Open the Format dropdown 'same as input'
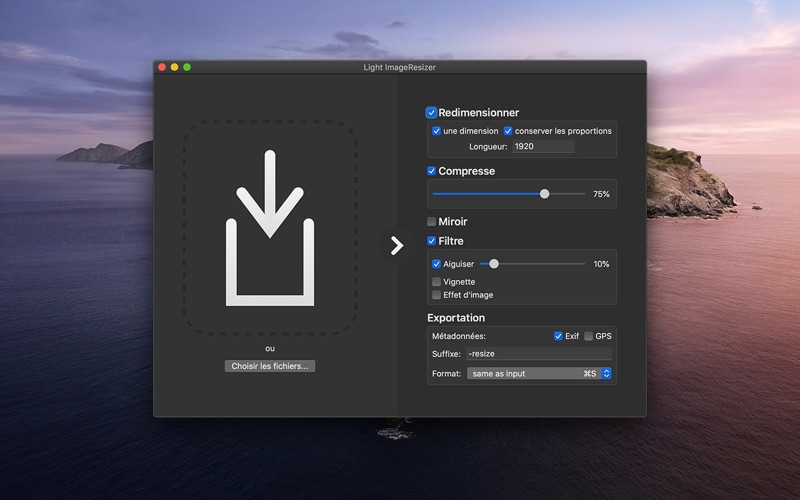The width and height of the screenshot is (800, 500). pos(539,373)
